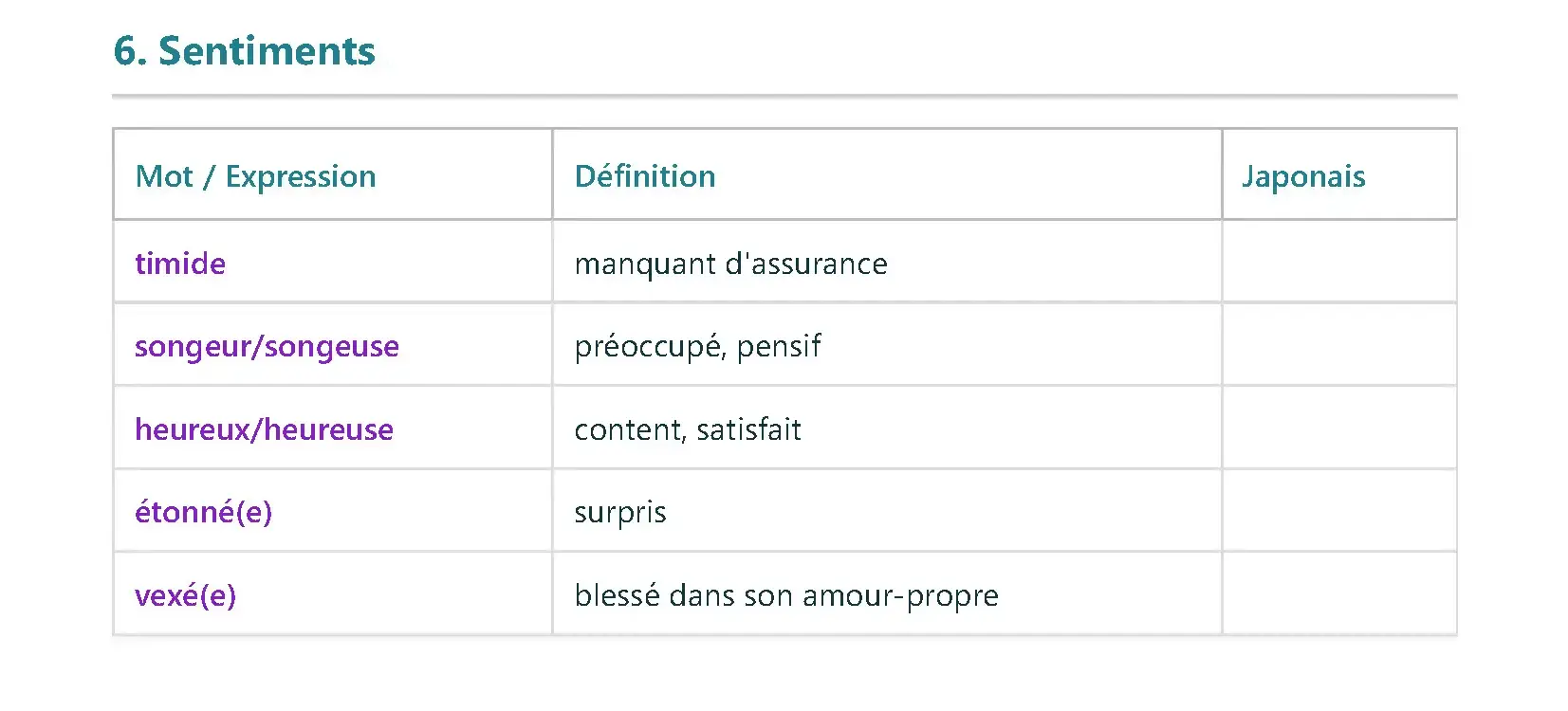The image size is (1568, 711).
Task: Click the word "vexé(e)"
Action: pos(185,595)
